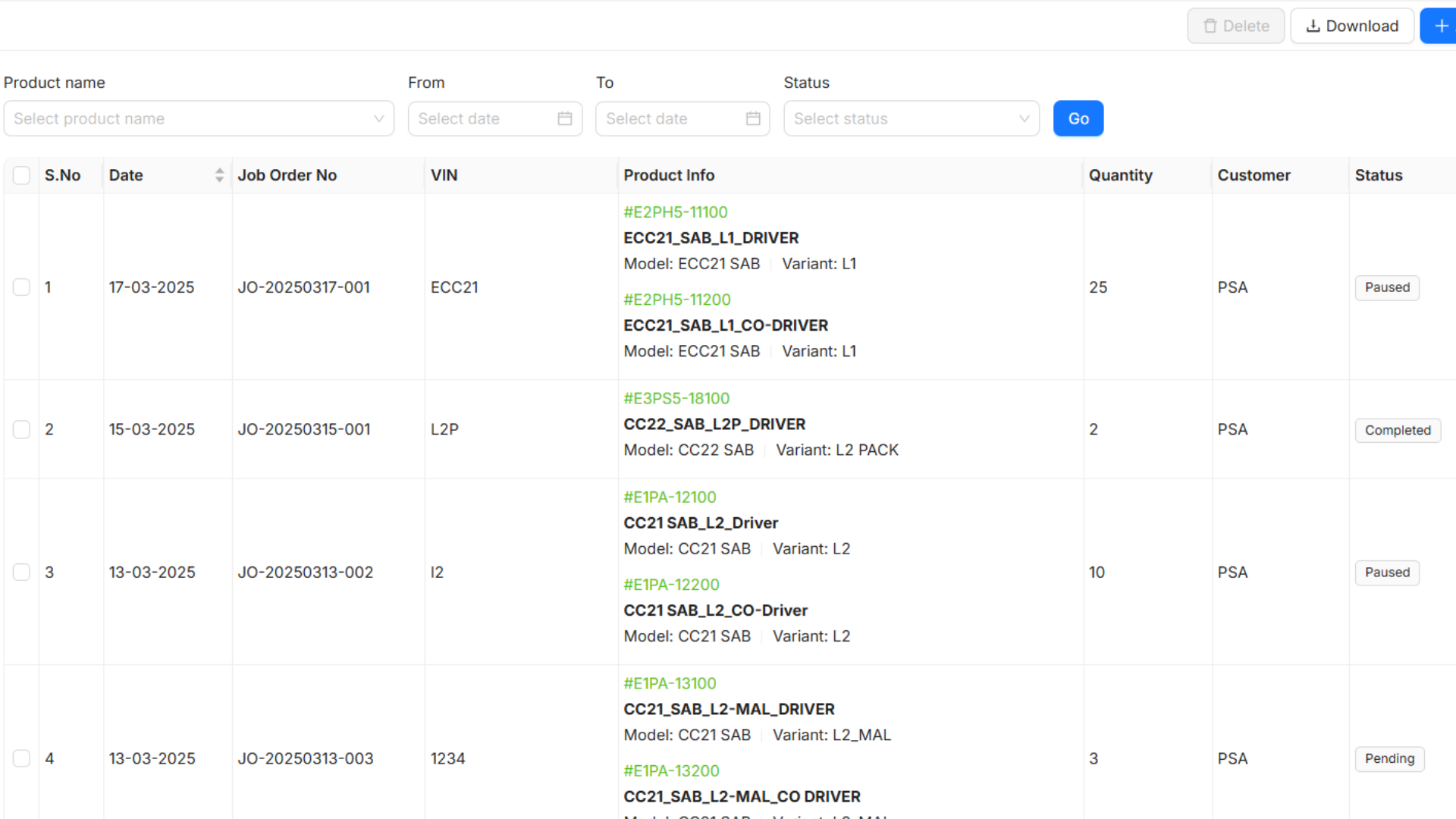Open calendar icon in To date field
This screenshot has height=819, width=1456.
click(753, 118)
